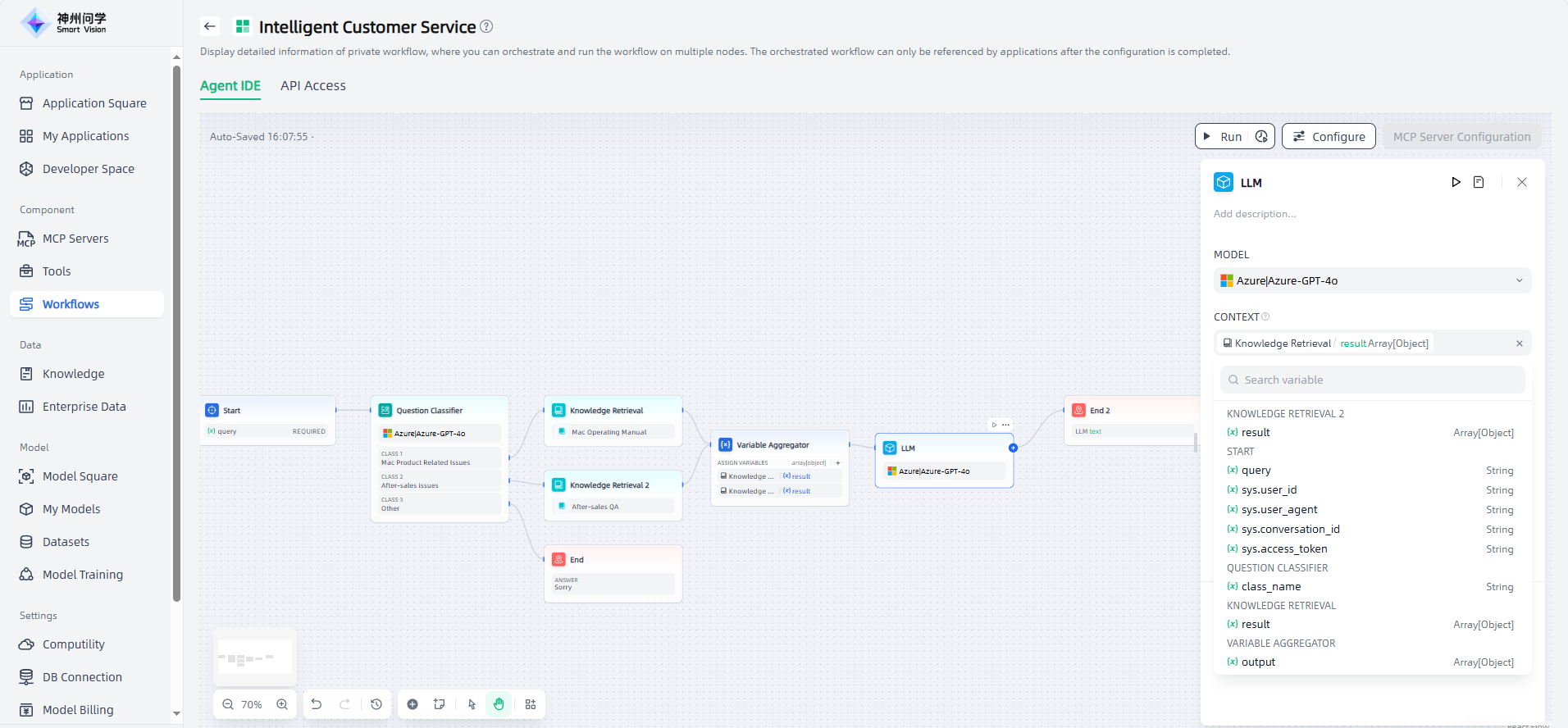Open the run history icon beside Run
This screenshot has width=1568, height=728.
(1261, 137)
